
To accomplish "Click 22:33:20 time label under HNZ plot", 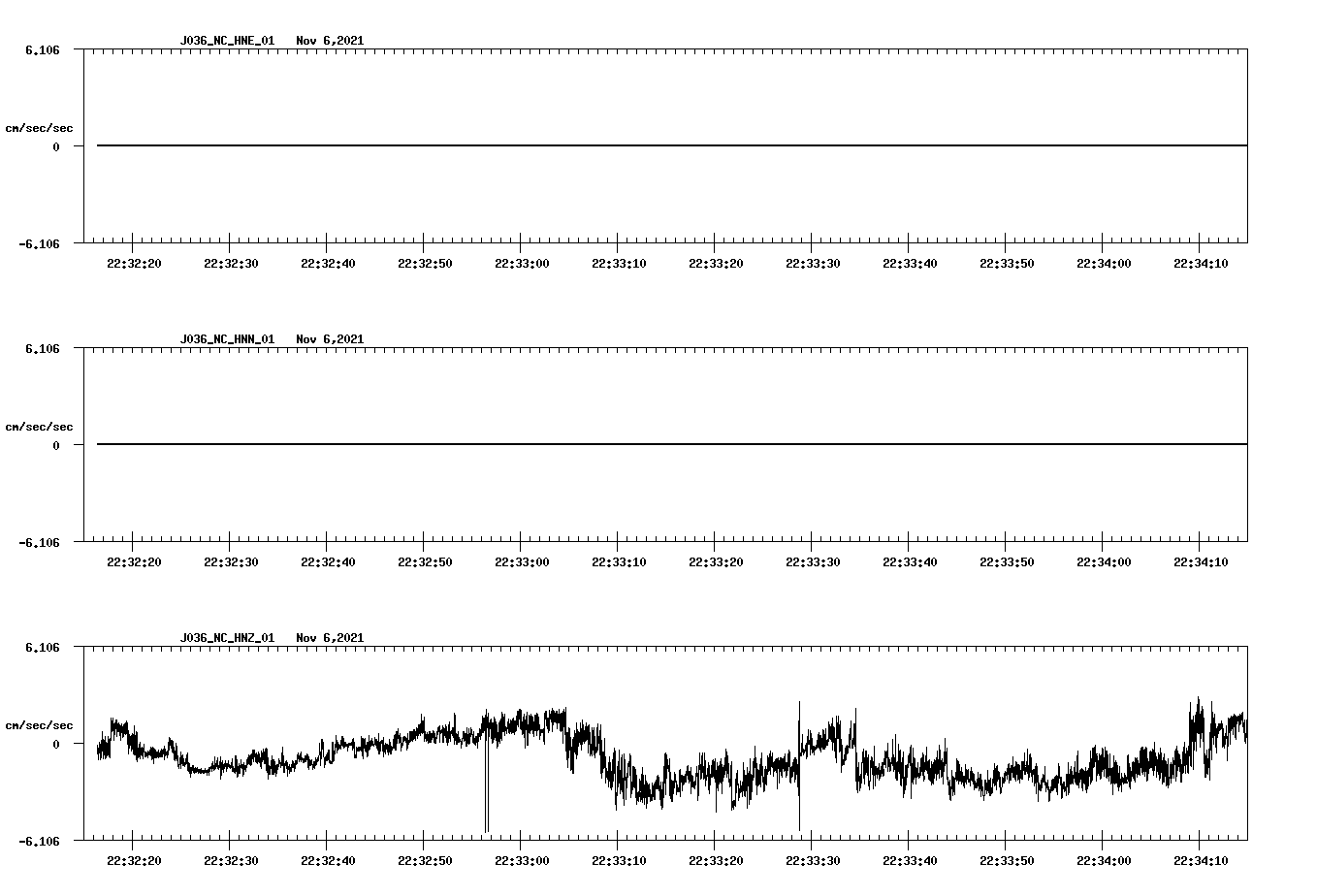I will coord(716,861).
